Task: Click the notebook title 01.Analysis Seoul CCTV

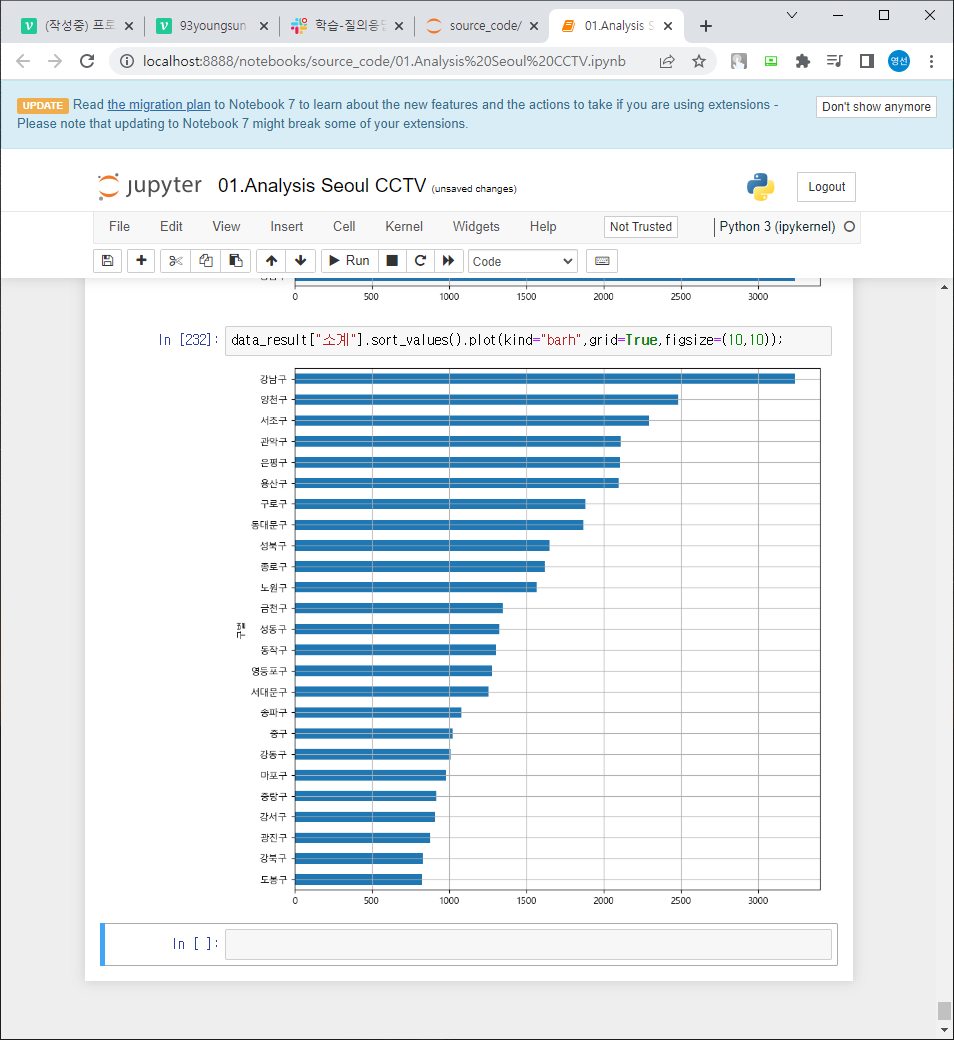Action: click(x=322, y=186)
